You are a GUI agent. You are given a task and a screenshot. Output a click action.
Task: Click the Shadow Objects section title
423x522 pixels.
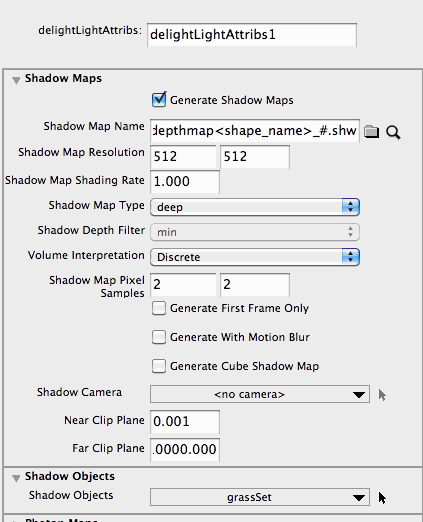[x=70, y=476]
